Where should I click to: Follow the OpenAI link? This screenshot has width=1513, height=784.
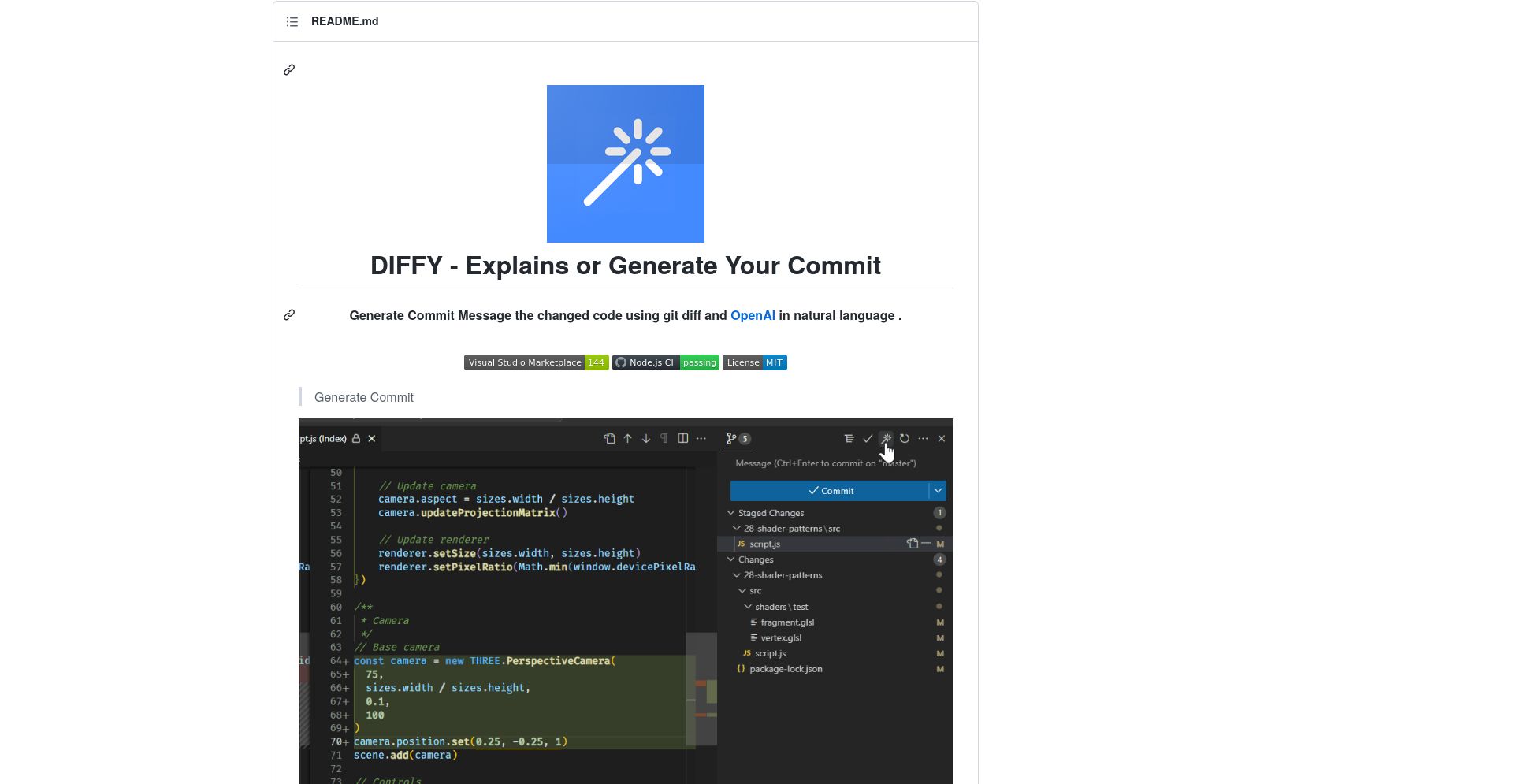753,315
